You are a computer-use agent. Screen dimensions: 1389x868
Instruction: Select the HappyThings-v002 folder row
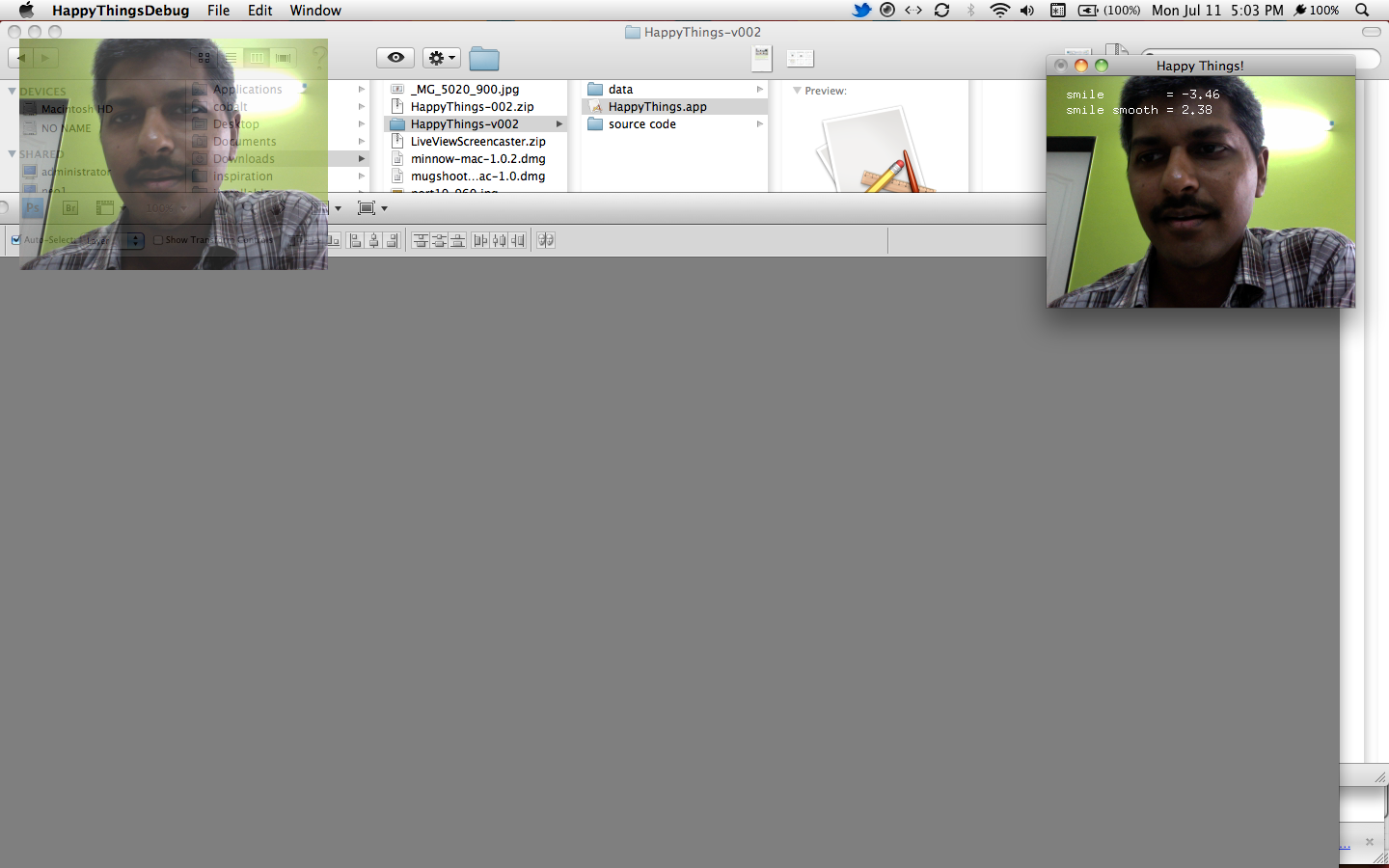[476, 123]
